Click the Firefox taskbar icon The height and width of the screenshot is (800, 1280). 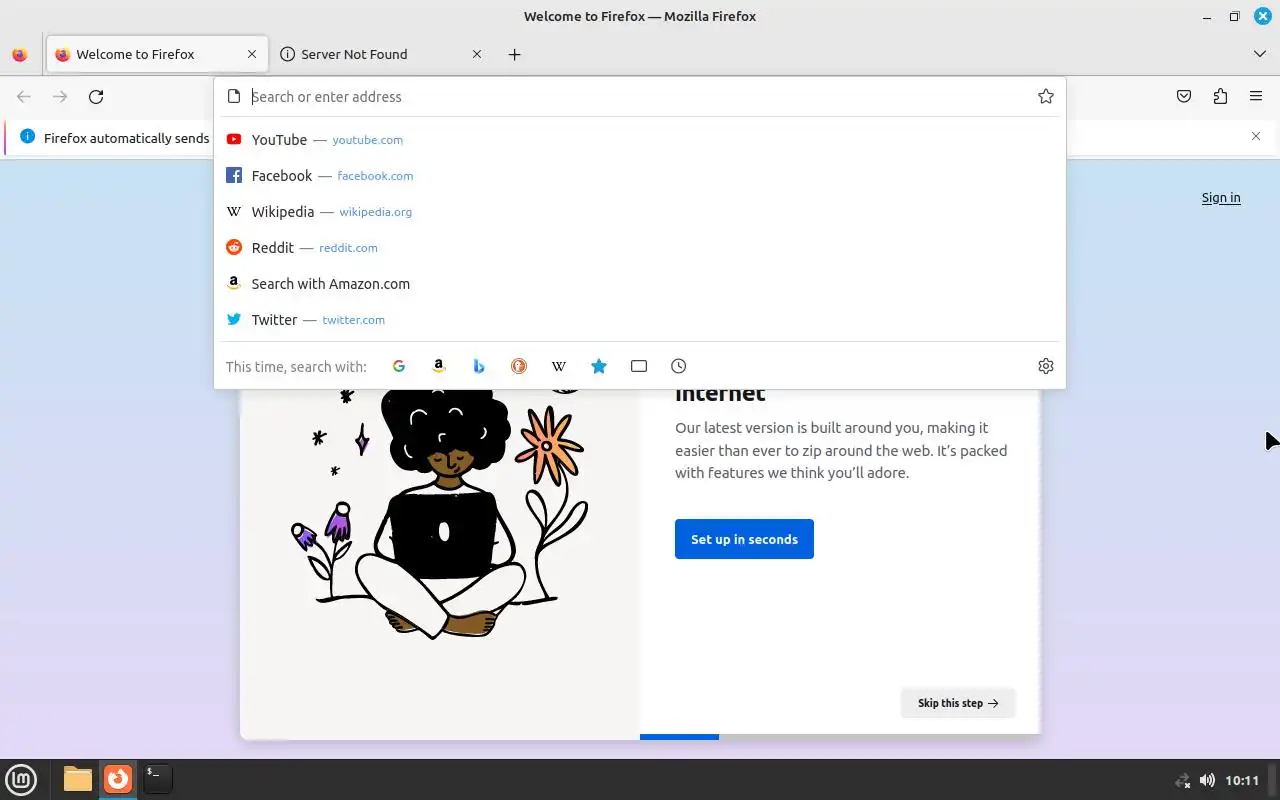[118, 779]
